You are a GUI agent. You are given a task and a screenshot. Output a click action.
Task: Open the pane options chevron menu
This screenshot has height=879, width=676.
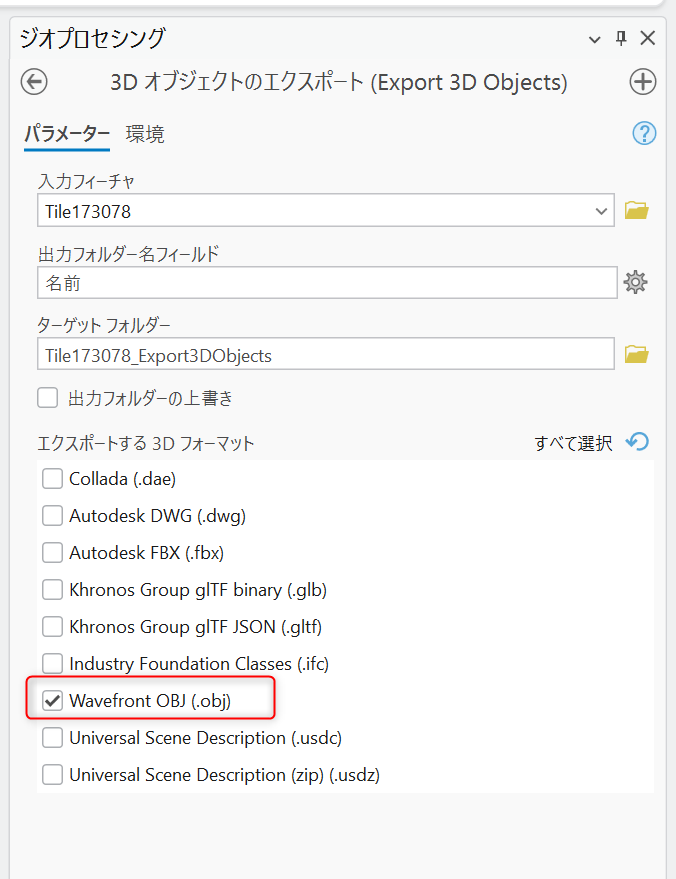click(596, 39)
